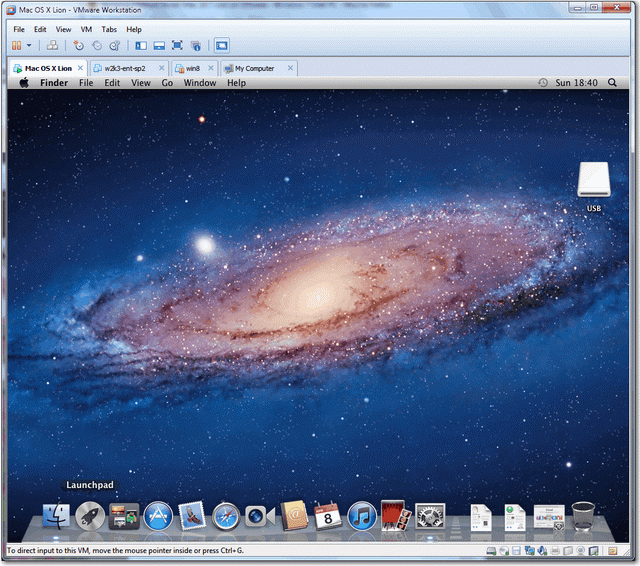Screen dimensions: 640x566
Task: Click network adapter status icon
Action: (x=529, y=551)
